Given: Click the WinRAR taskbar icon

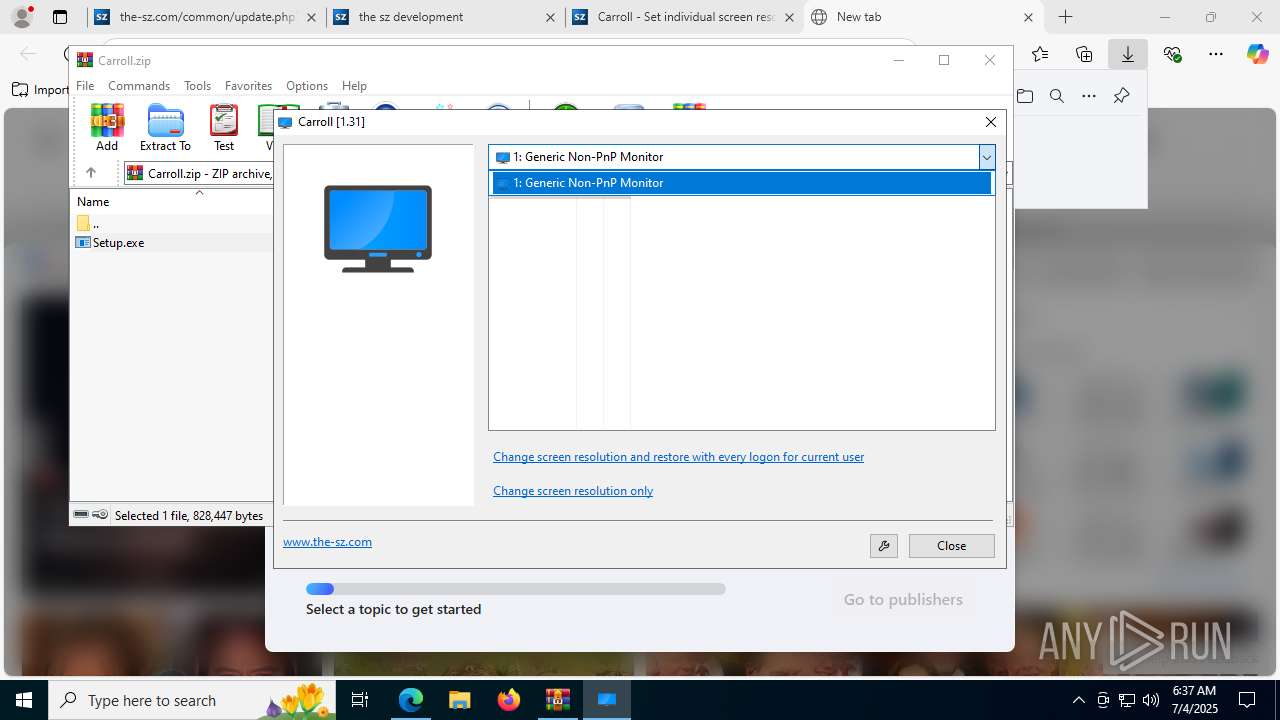Looking at the screenshot, I should point(557,700).
